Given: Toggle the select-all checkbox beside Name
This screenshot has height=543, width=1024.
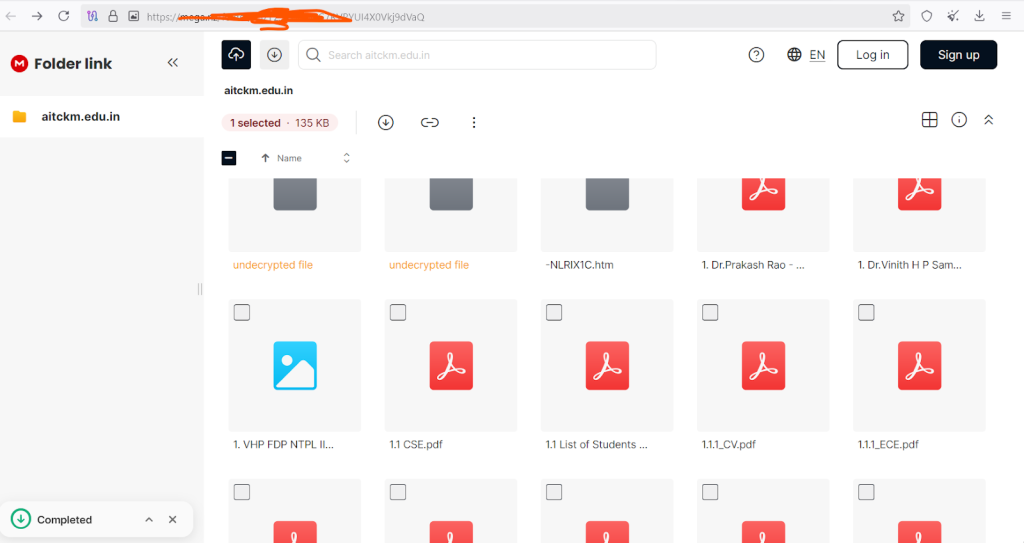Looking at the screenshot, I should coord(229,158).
